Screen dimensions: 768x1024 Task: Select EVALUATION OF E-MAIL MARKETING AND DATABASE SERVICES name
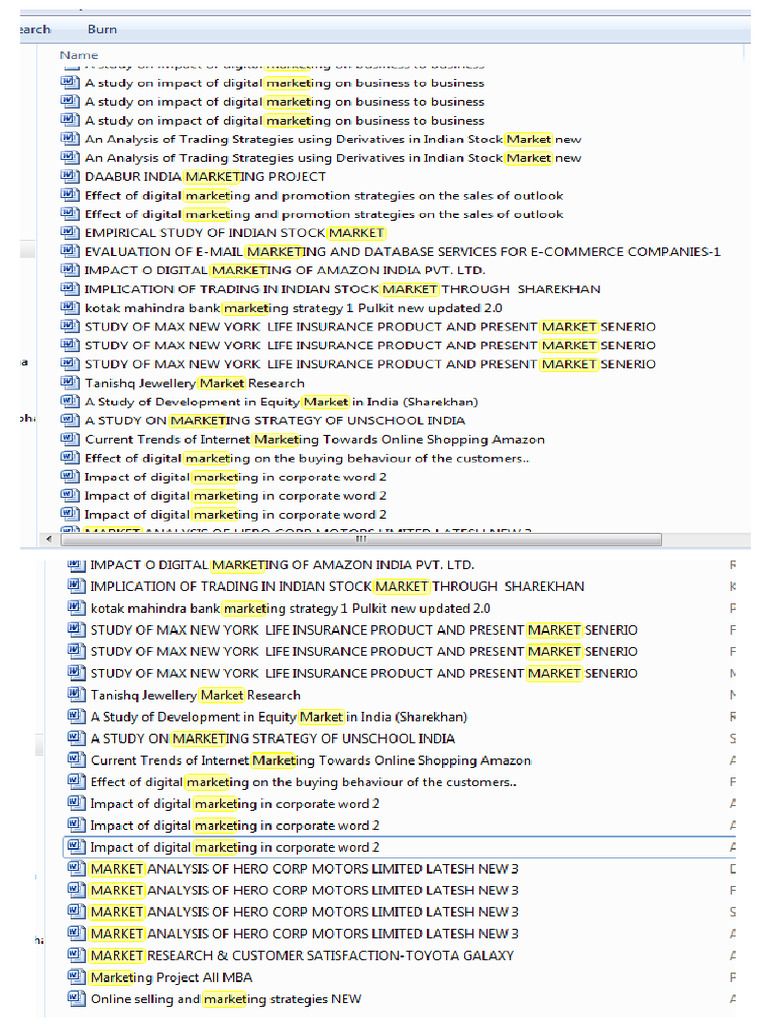(x=402, y=251)
